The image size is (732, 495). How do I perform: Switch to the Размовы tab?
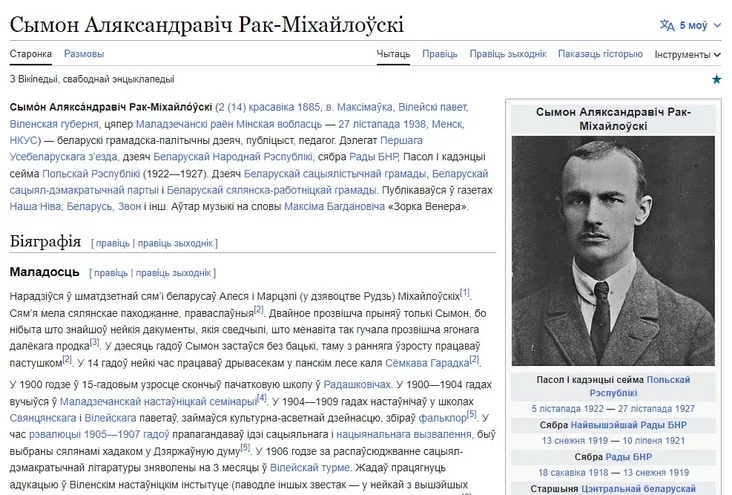pyautogui.click(x=84, y=54)
